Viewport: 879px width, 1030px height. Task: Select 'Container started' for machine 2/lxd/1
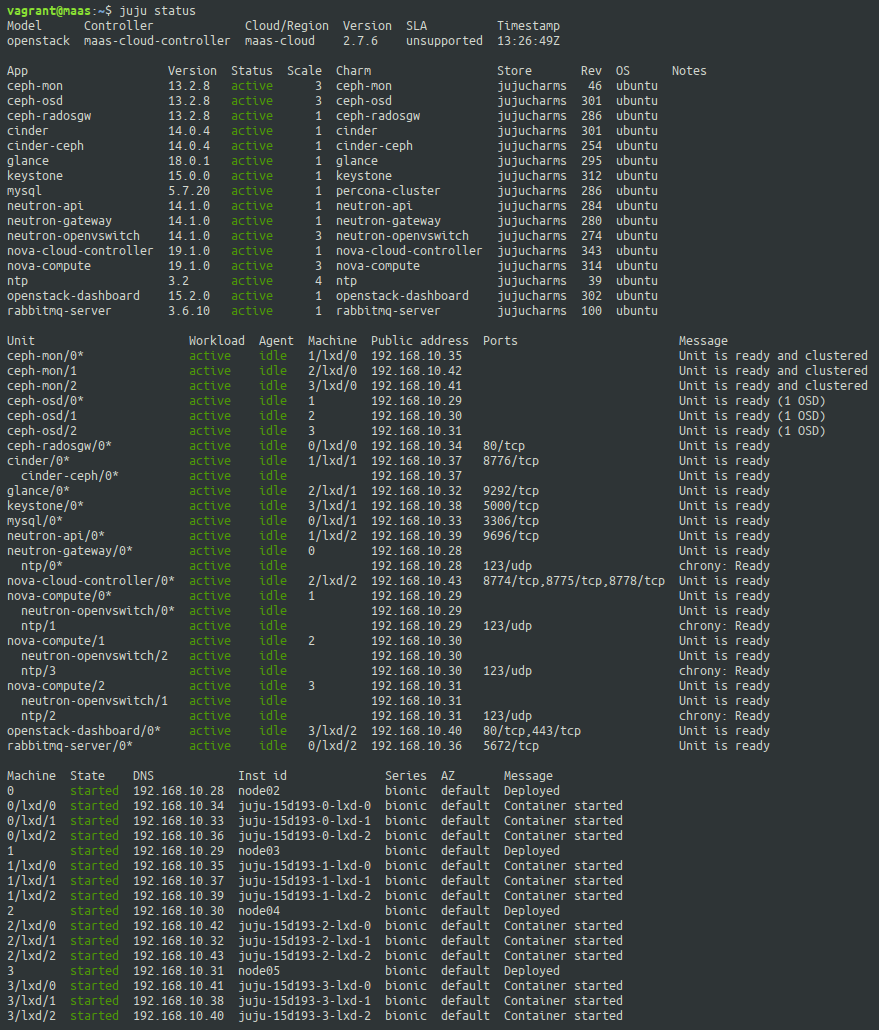(563, 941)
